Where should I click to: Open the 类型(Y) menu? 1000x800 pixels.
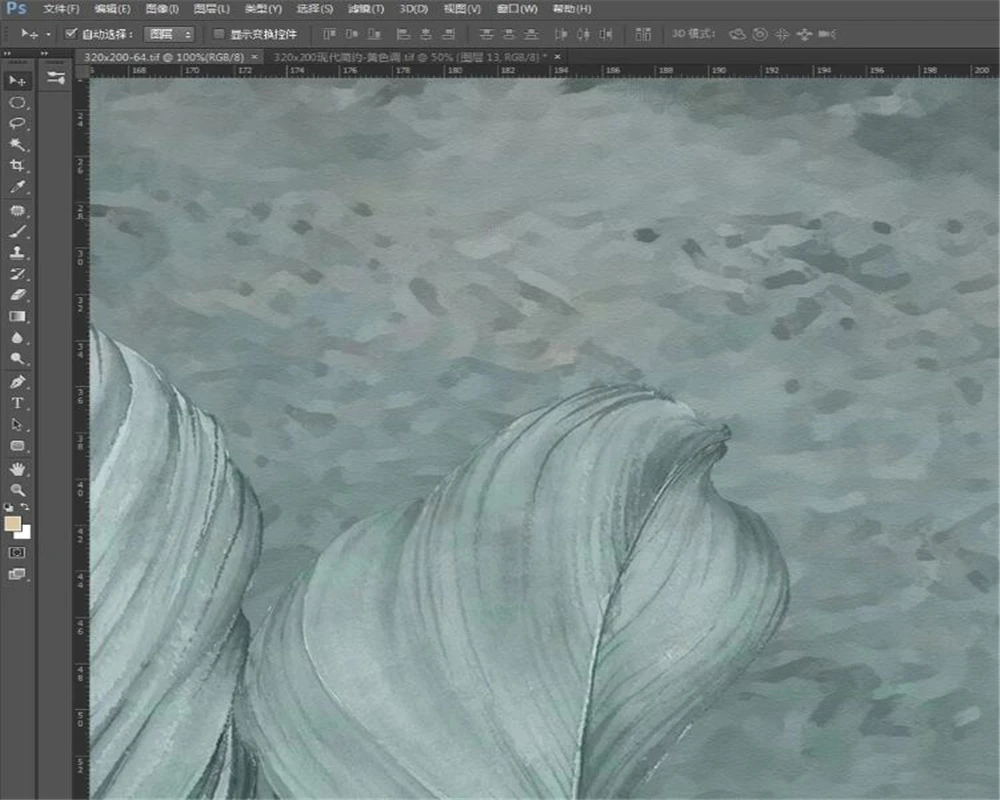263,9
